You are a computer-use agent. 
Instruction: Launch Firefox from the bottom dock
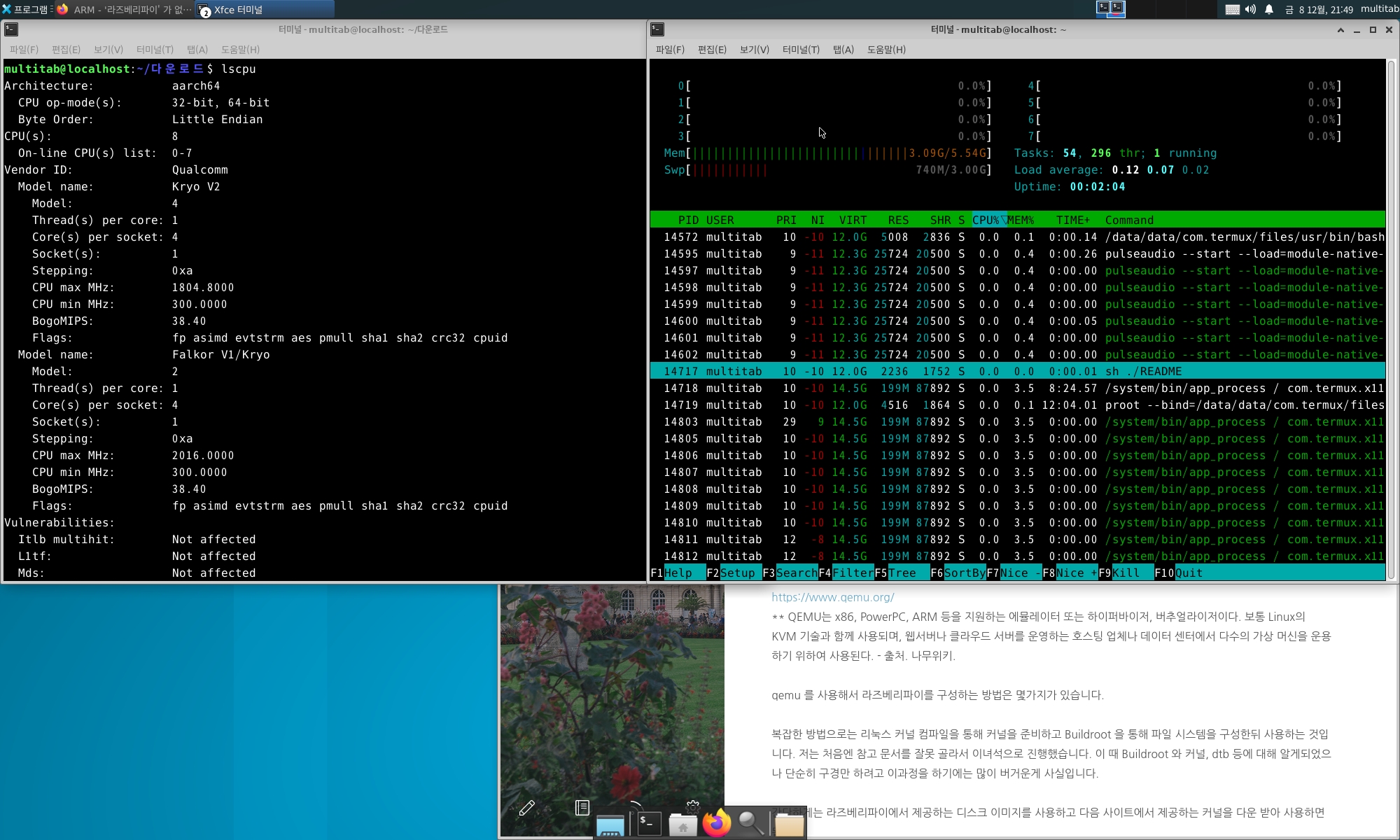point(716,823)
